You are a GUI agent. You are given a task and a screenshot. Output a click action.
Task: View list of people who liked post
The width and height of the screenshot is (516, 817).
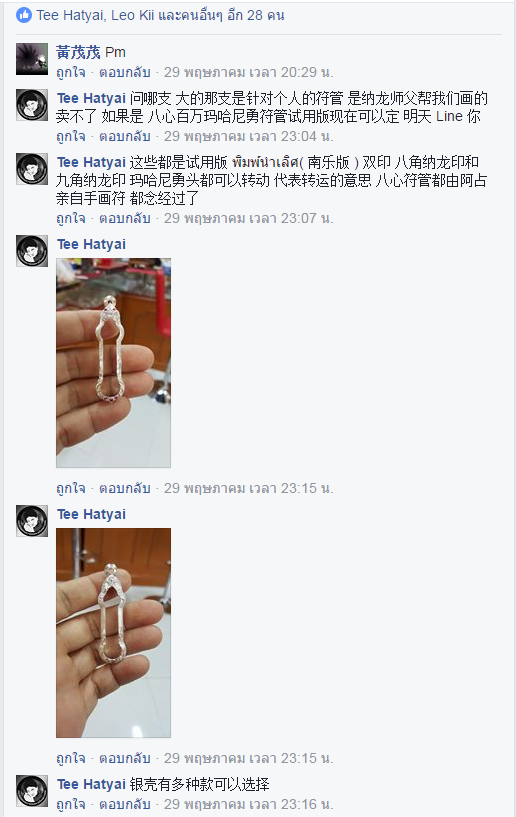point(161,15)
